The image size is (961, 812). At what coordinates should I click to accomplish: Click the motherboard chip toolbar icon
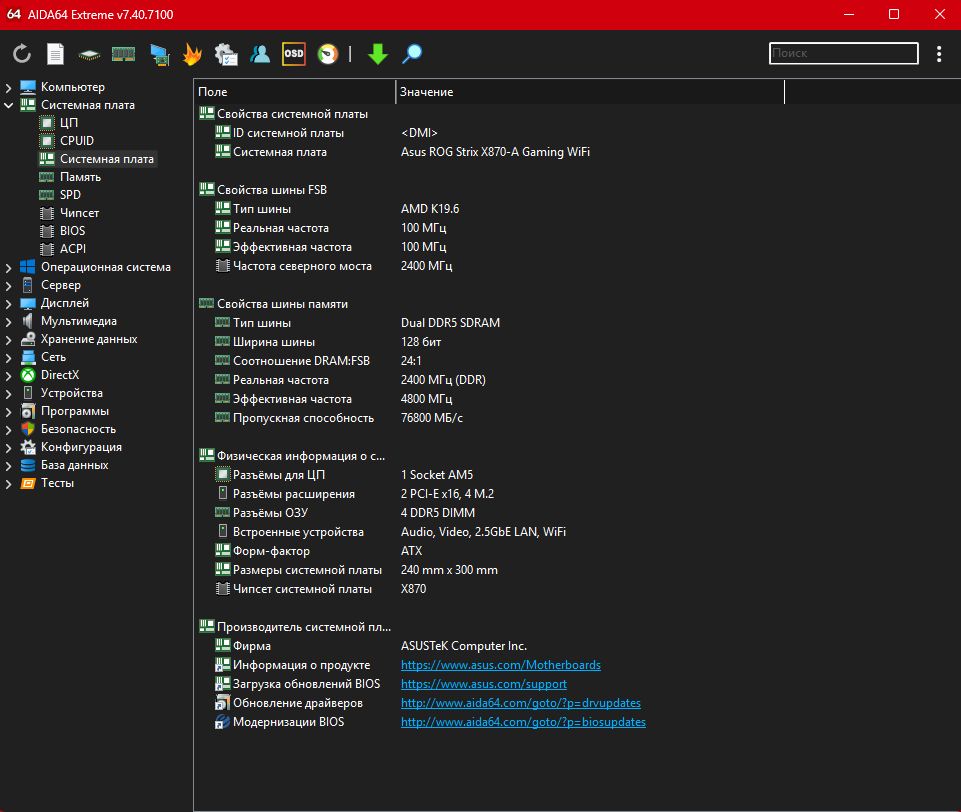click(x=89, y=55)
